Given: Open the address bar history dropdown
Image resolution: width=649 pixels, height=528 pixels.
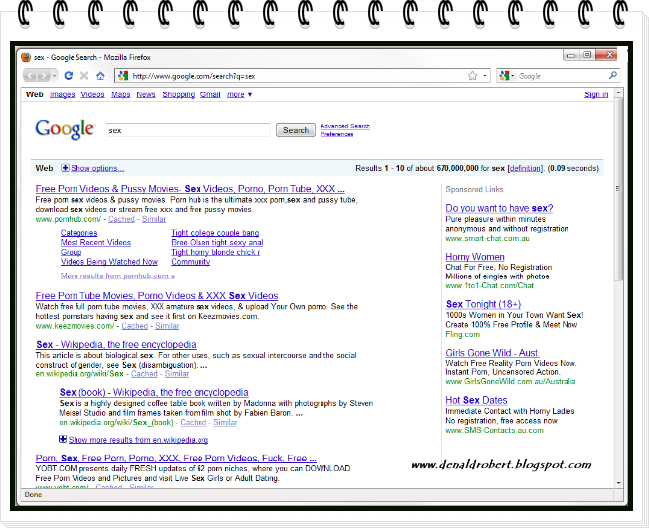Looking at the screenshot, I should (484, 76).
